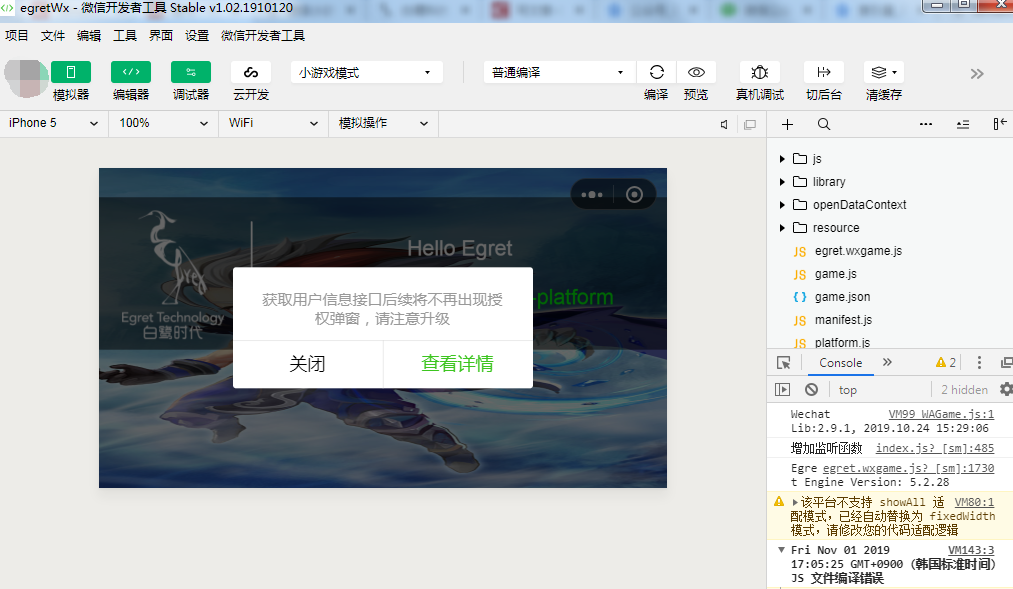1013x589 pixels.
Task: Click the warning count badge showing 2
Action: 946,363
